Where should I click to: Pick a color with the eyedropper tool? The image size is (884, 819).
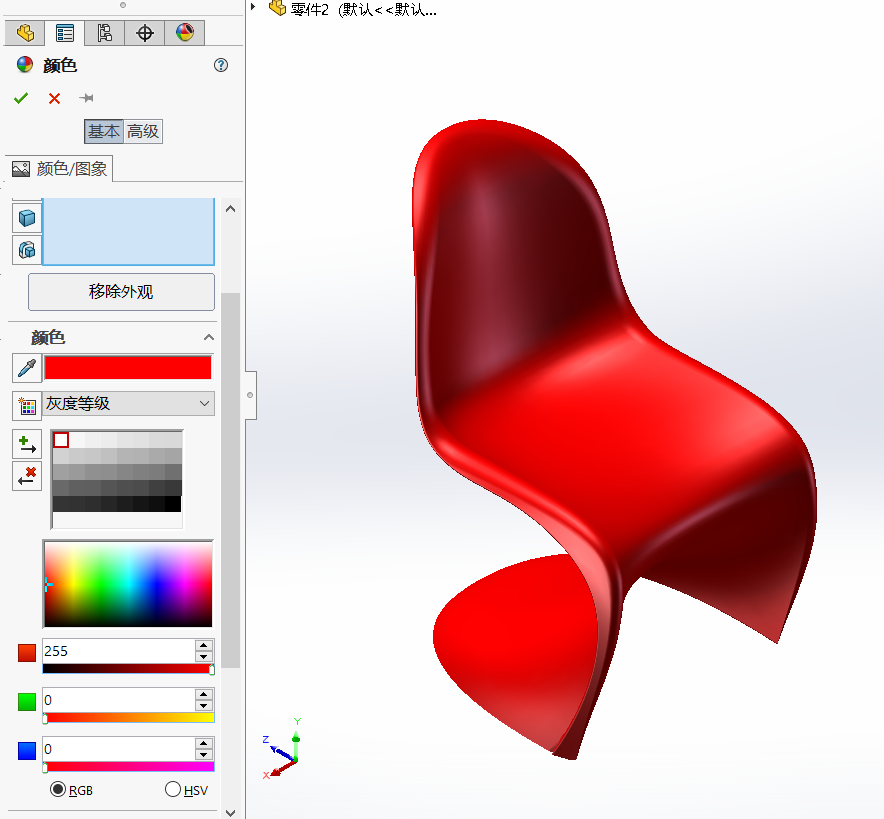[x=26, y=368]
